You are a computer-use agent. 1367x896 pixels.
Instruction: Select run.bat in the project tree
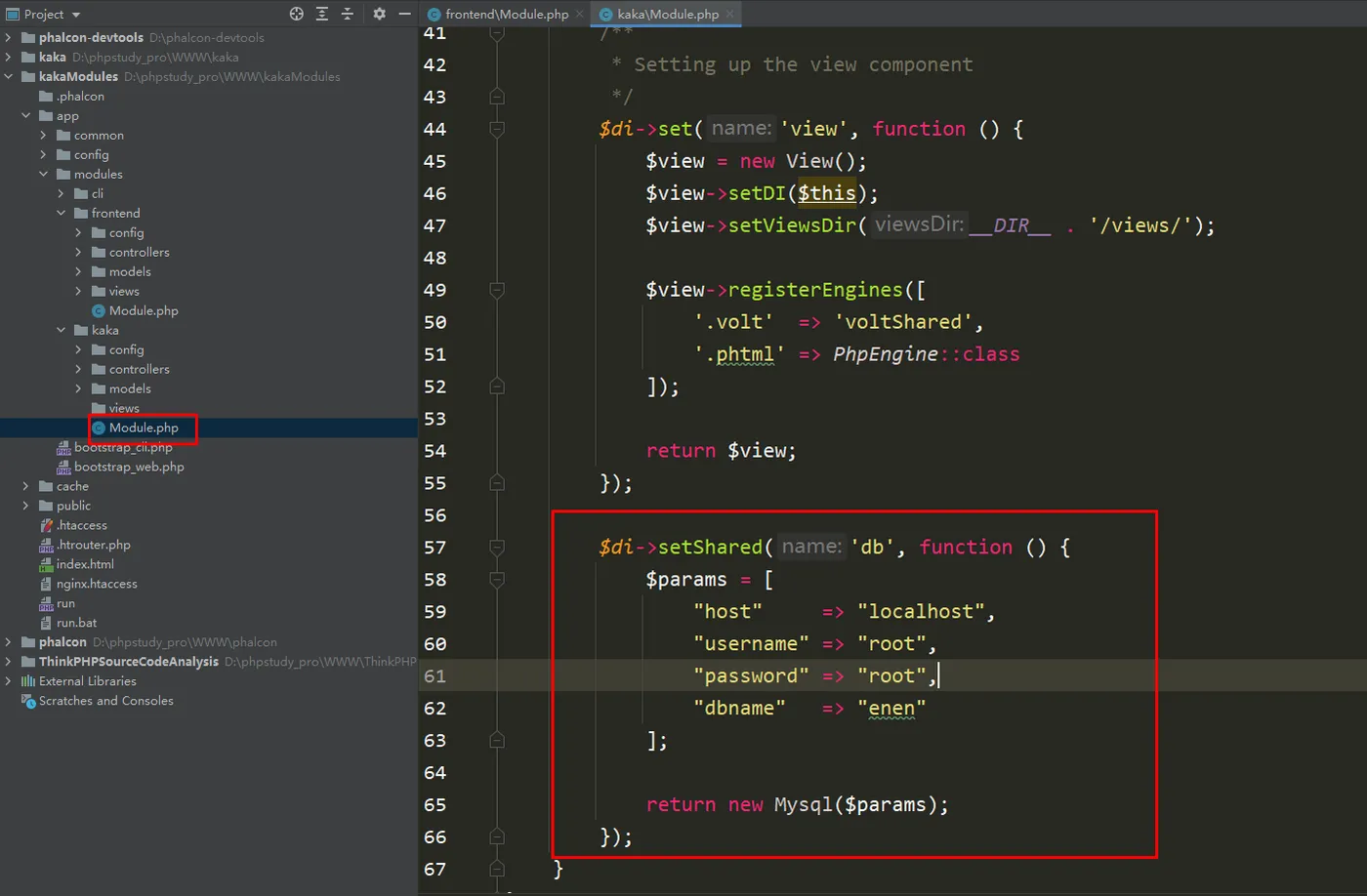click(76, 623)
